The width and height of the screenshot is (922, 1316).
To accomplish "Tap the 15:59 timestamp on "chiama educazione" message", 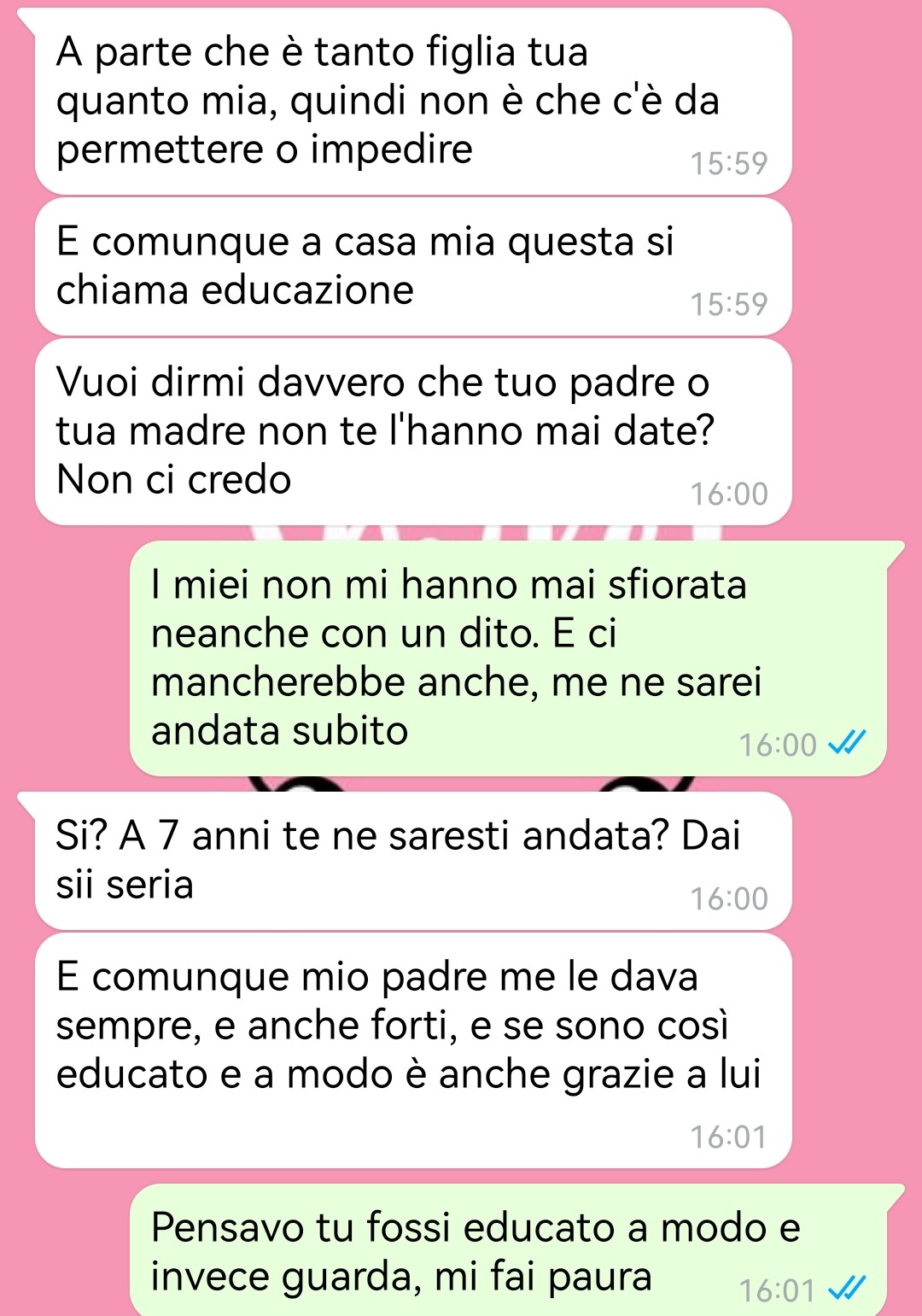I will [729, 304].
